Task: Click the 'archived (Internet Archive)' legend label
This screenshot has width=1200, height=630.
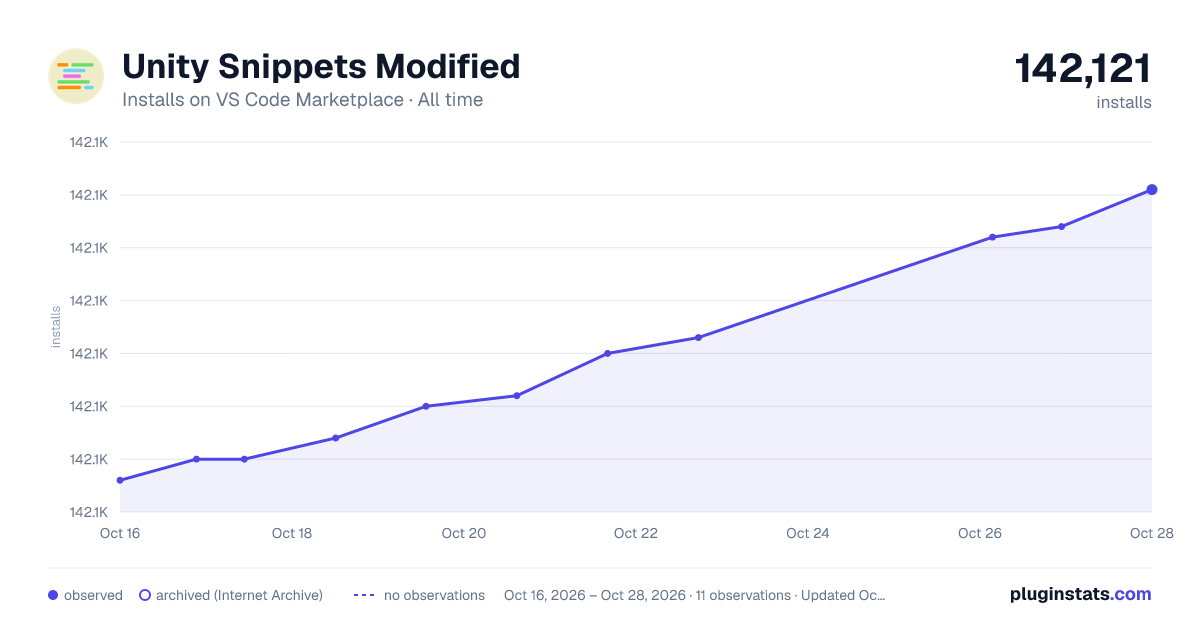Action: [x=239, y=595]
